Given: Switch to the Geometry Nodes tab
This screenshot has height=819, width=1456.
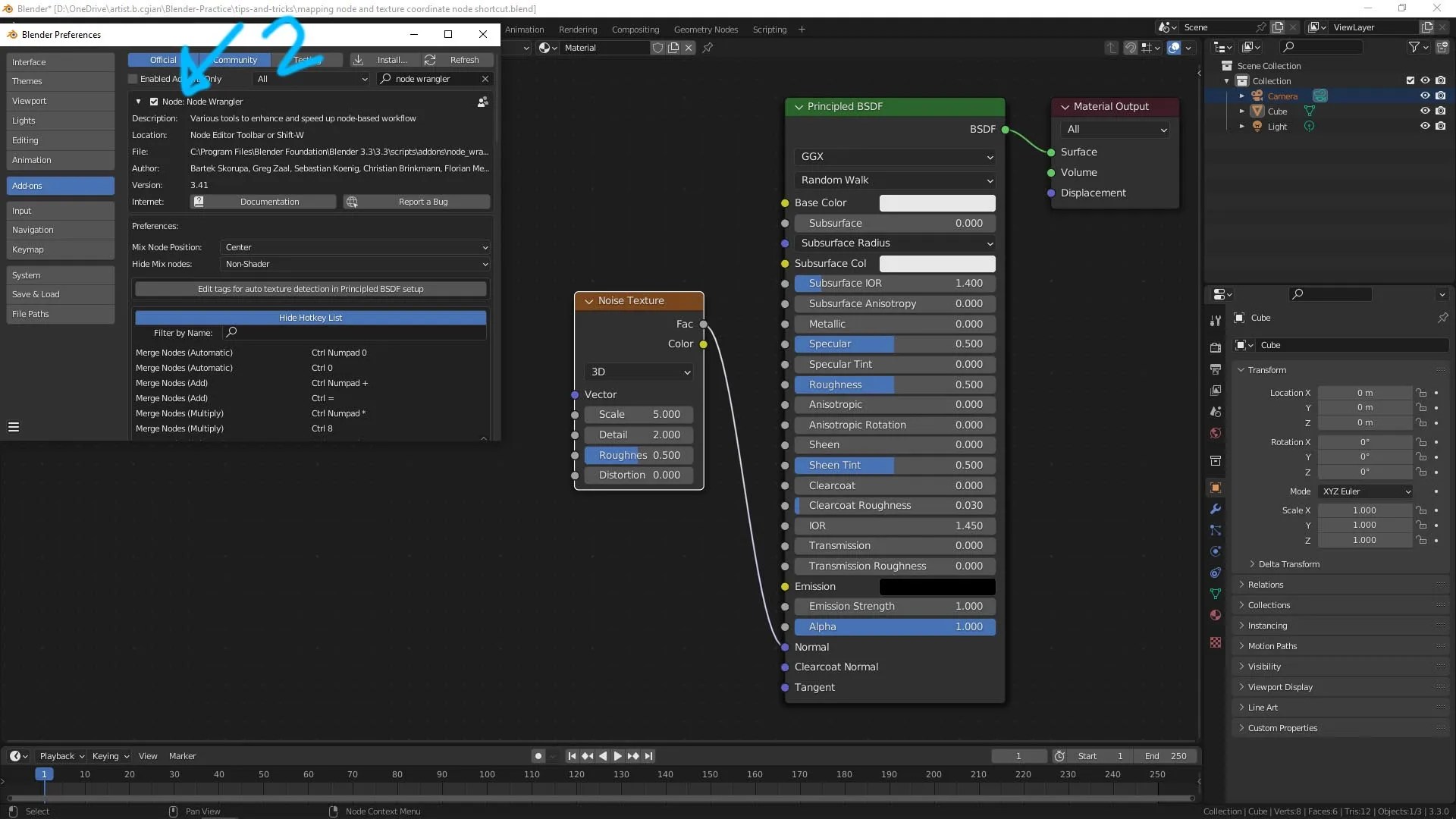Looking at the screenshot, I should [x=706, y=30].
